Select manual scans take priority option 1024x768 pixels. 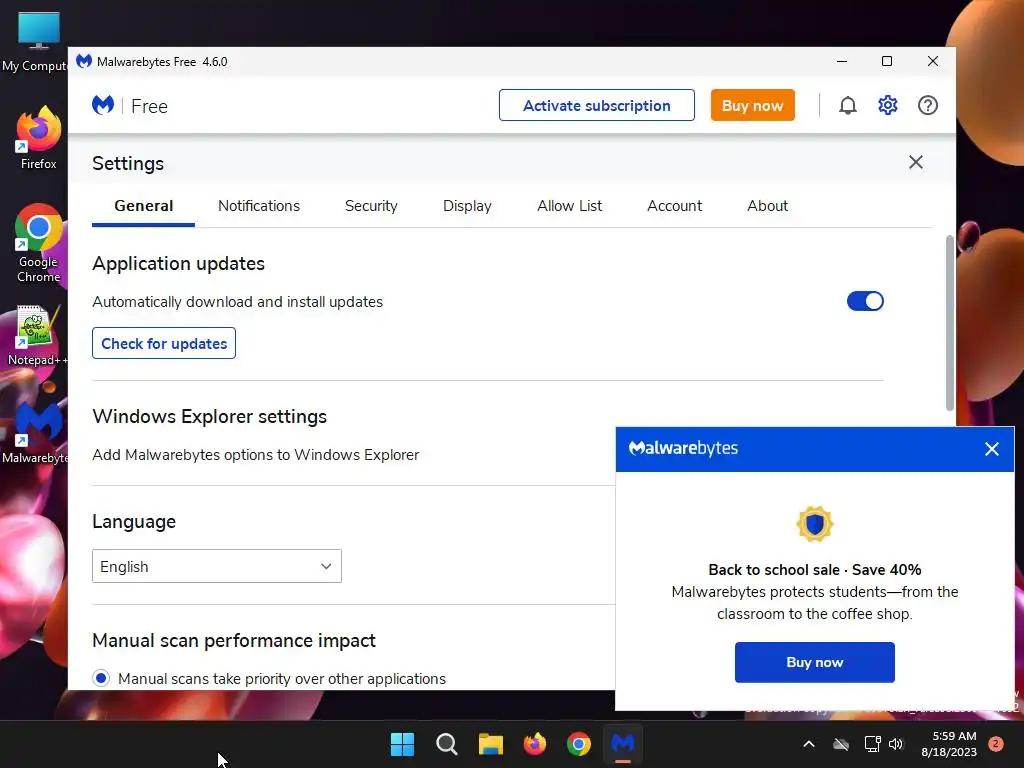point(101,679)
